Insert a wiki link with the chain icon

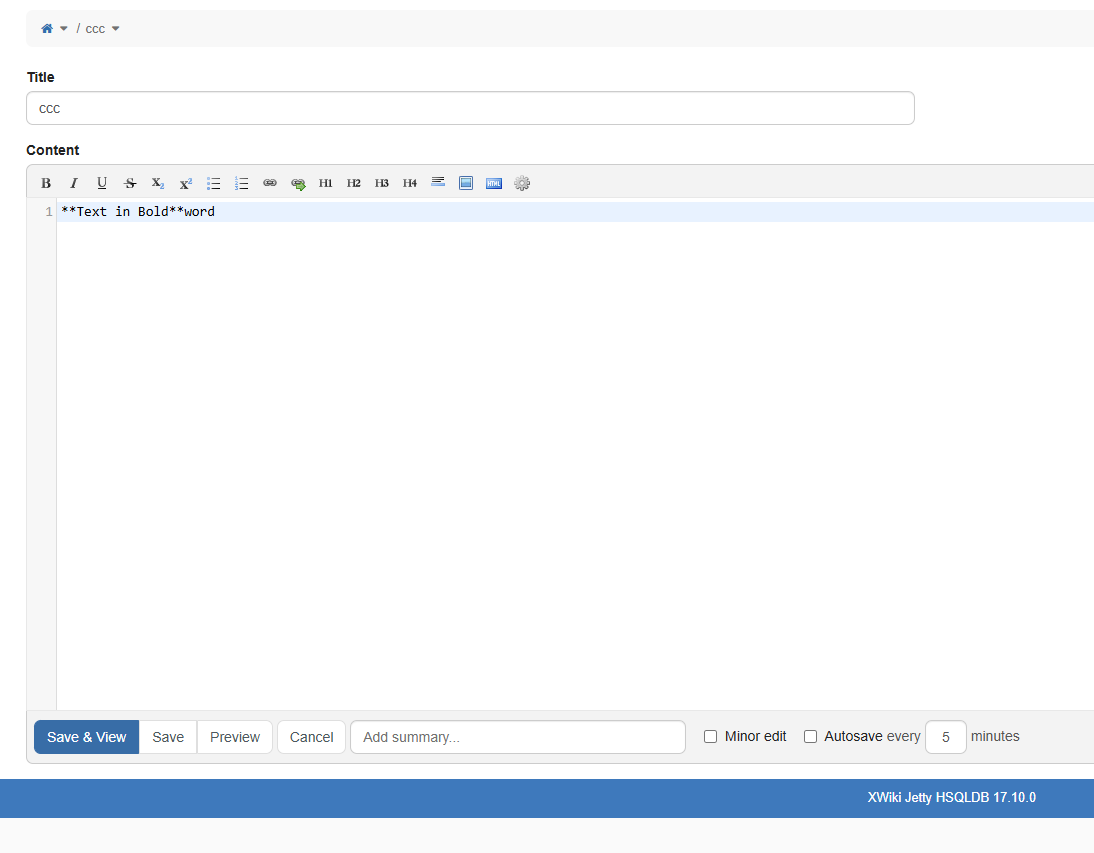pyautogui.click(x=270, y=183)
